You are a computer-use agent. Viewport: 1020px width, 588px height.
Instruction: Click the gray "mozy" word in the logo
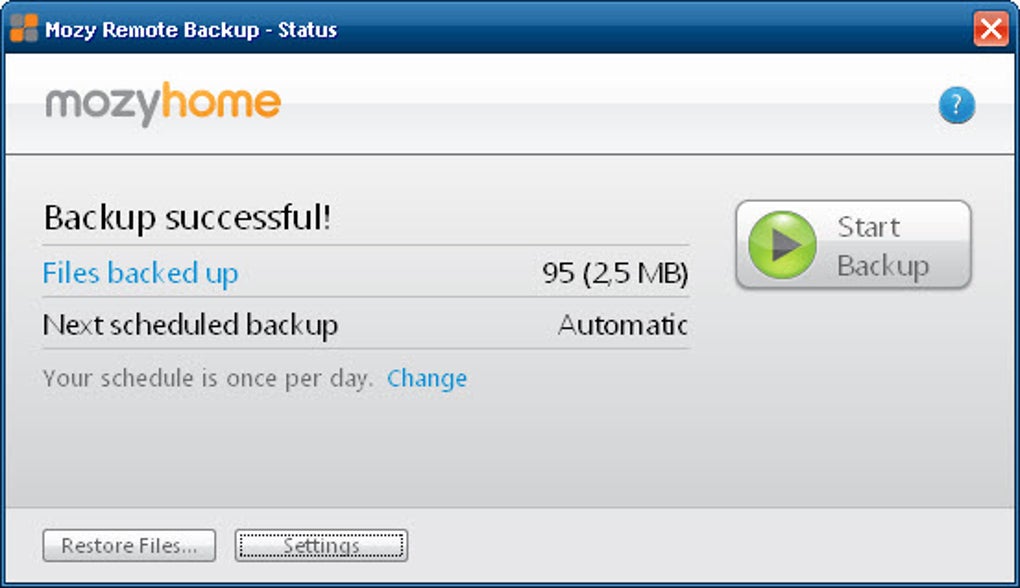click(101, 104)
